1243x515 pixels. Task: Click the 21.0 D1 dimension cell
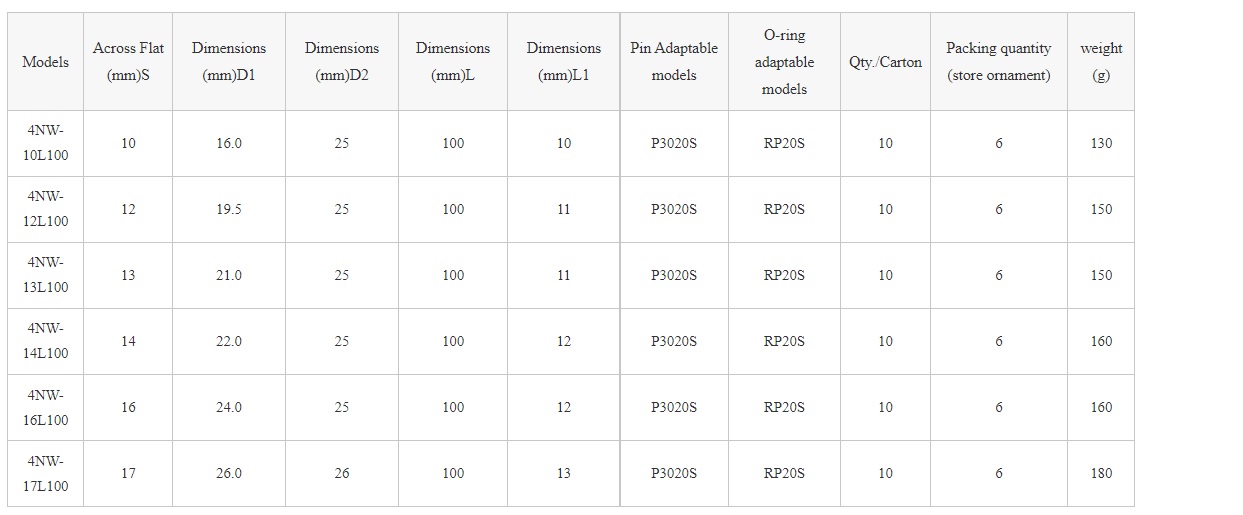coord(229,275)
